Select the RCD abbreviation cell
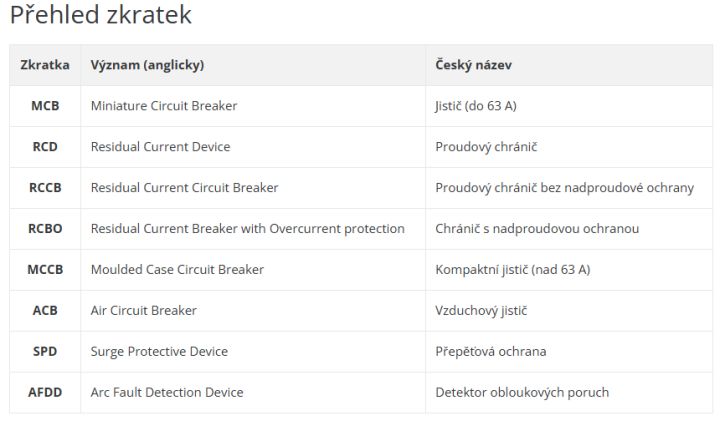 pyautogui.click(x=45, y=146)
